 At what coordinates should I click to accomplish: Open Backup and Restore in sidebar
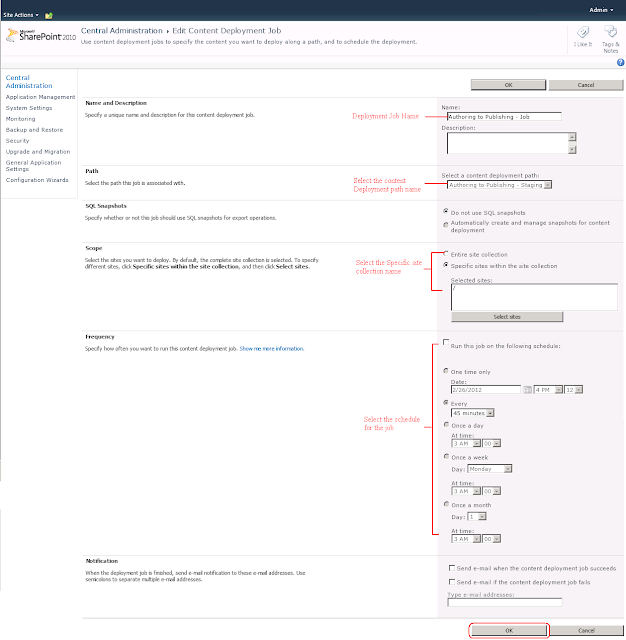(x=34, y=130)
